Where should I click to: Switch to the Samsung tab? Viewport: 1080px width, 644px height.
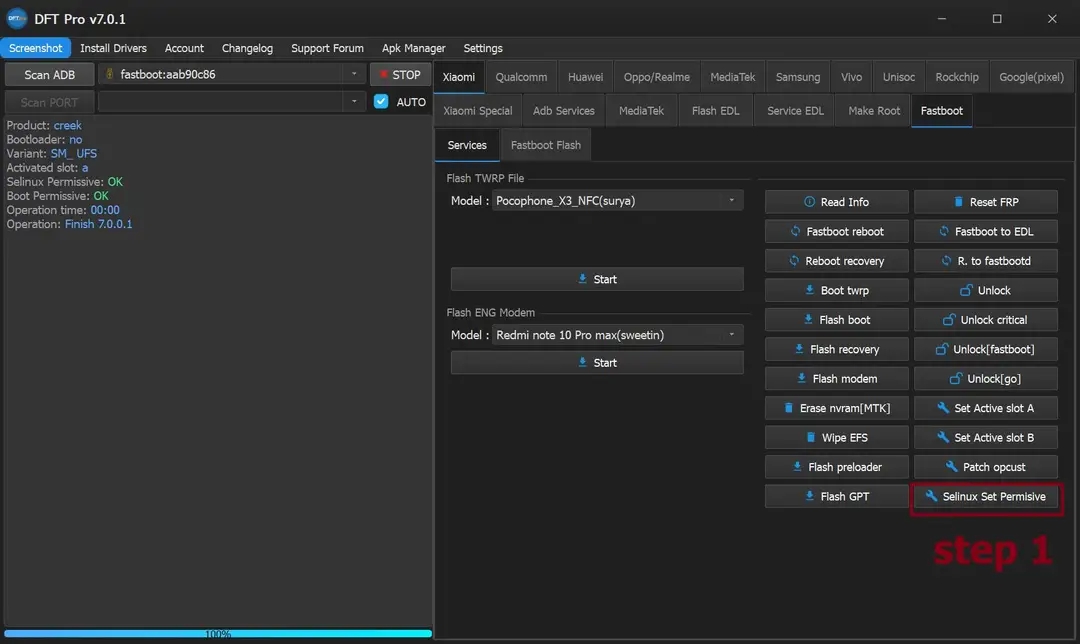pos(798,77)
